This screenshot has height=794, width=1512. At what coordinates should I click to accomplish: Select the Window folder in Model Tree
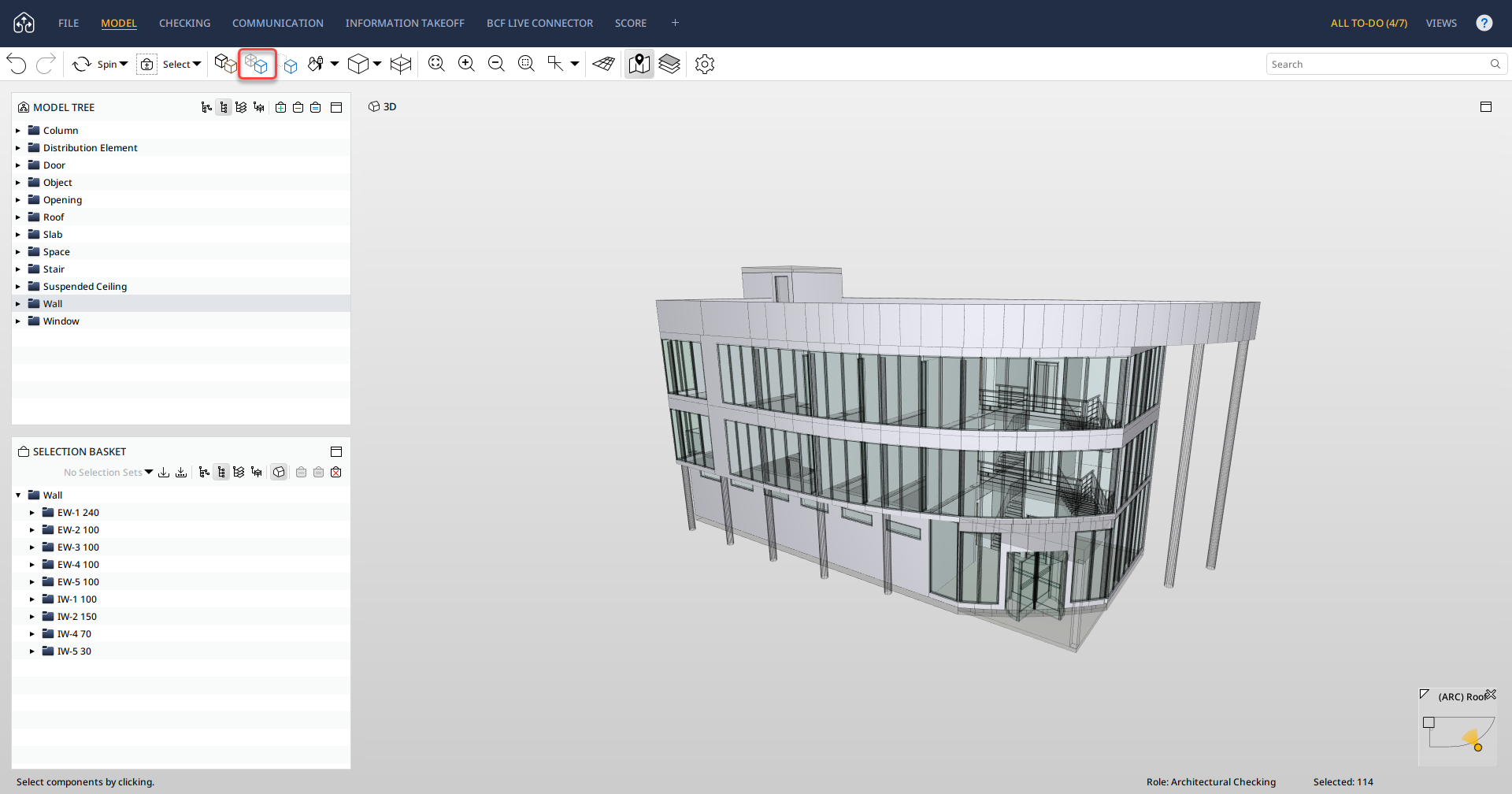click(x=181, y=321)
